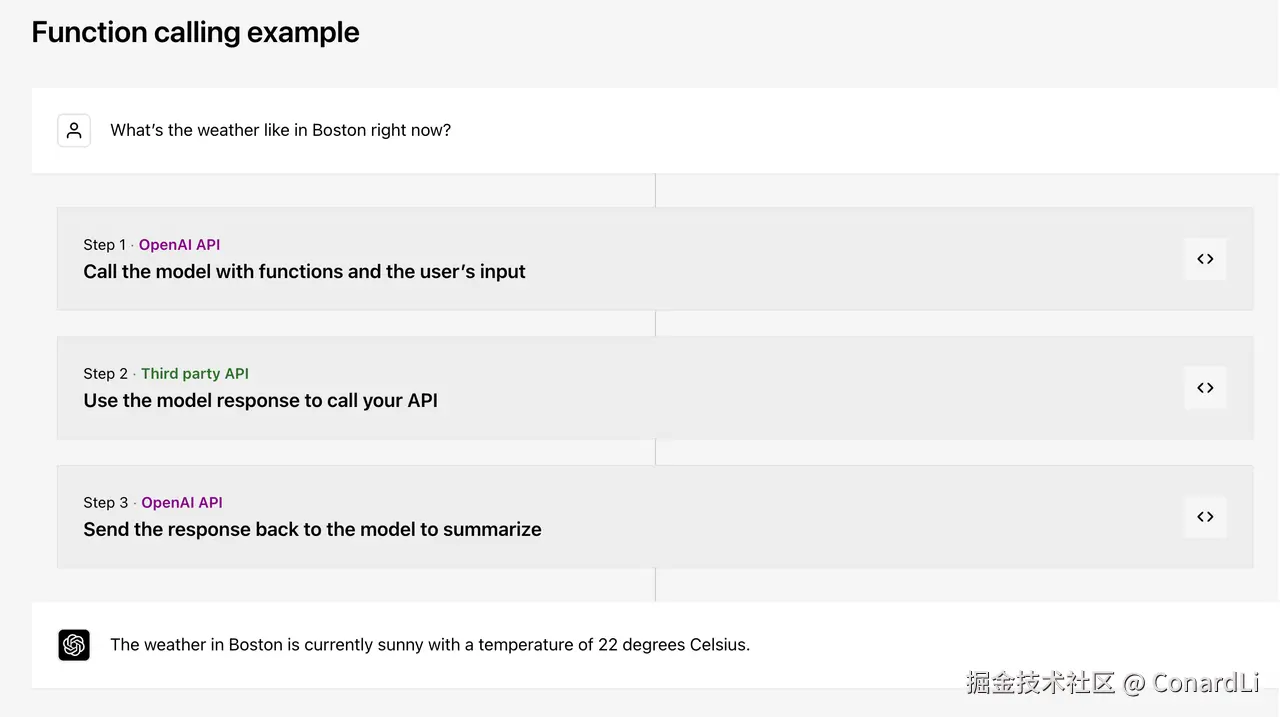Image resolution: width=1280 pixels, height=717 pixels.
Task: Click the user avatar icon
Action: [x=74, y=130]
